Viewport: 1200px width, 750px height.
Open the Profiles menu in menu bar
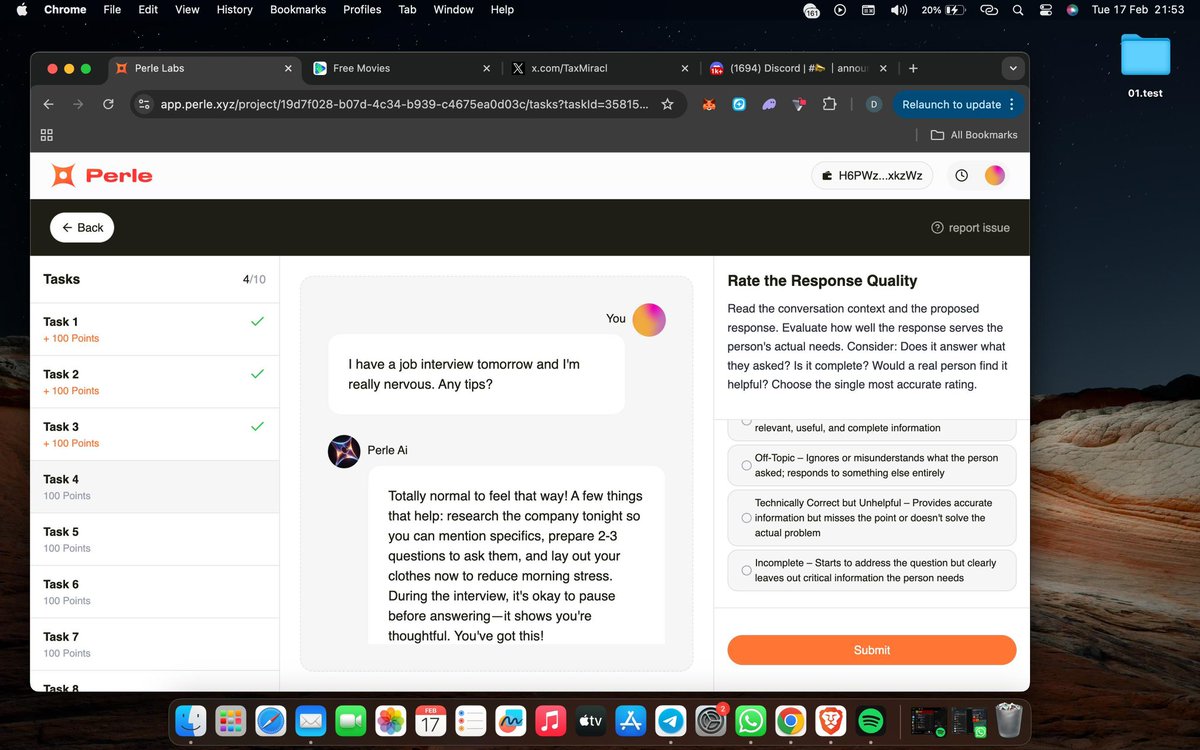[362, 9]
